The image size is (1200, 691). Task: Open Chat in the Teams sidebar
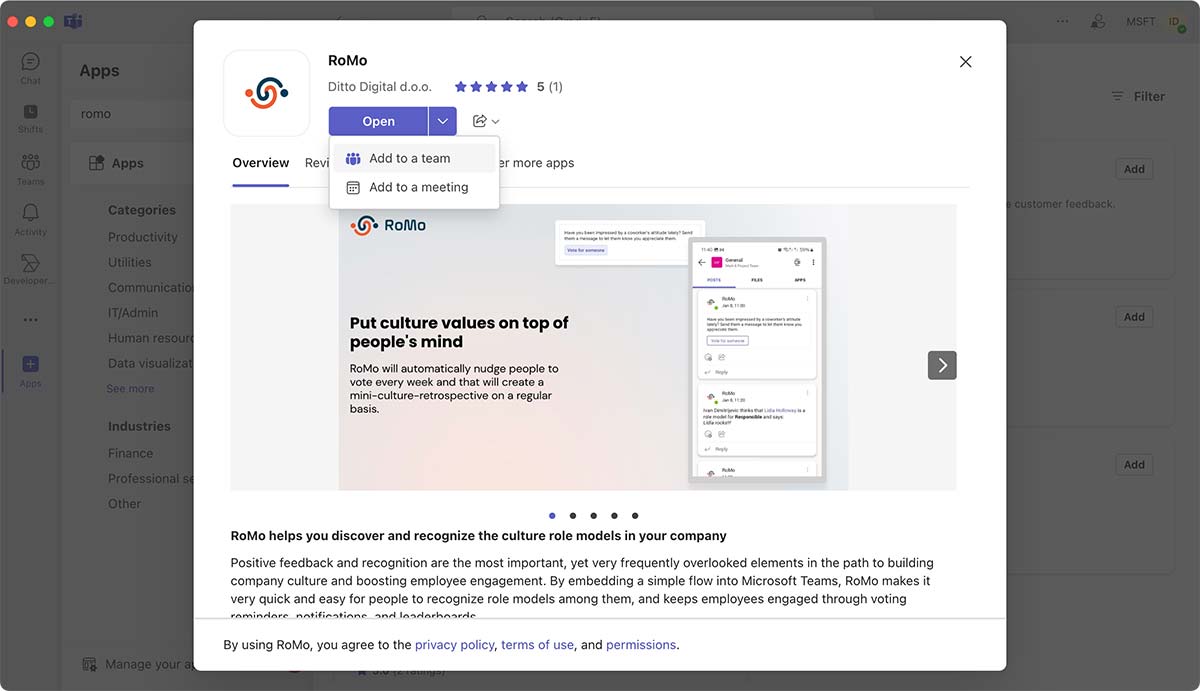coord(30,68)
